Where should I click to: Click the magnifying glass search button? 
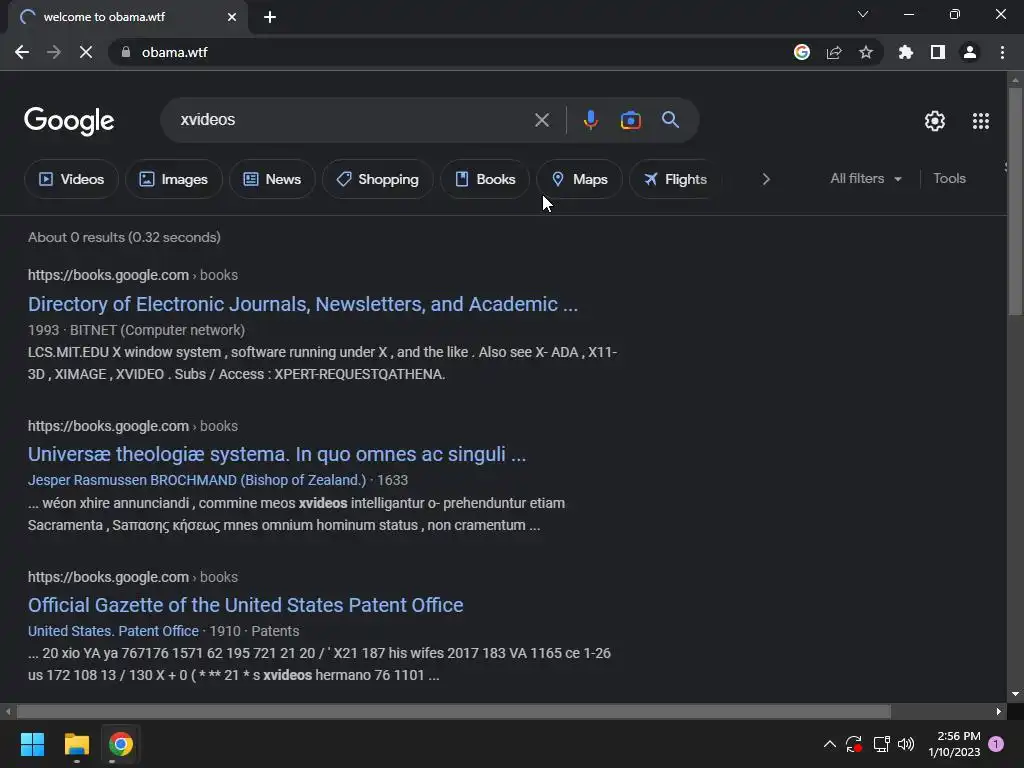[671, 120]
